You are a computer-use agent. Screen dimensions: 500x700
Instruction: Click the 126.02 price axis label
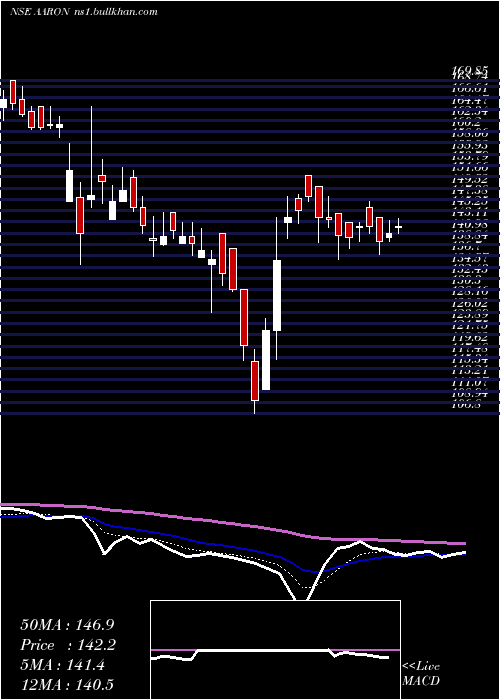point(470,304)
